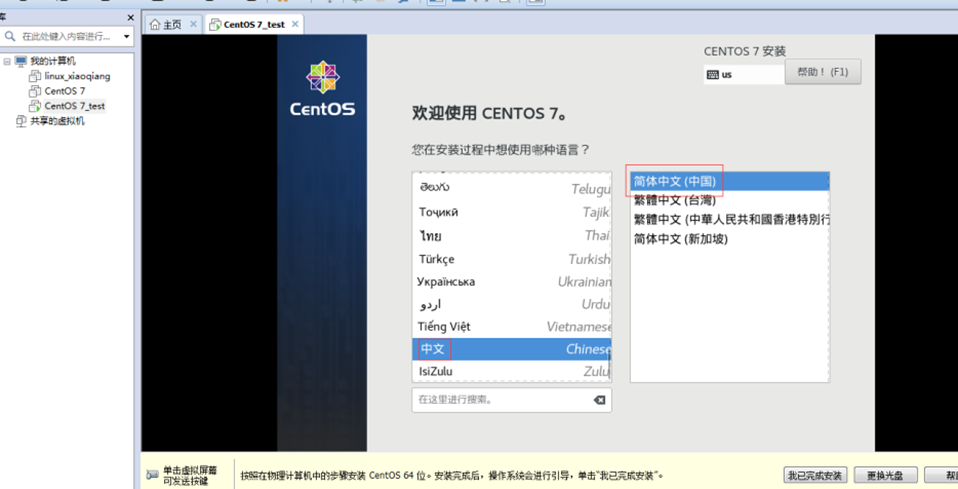Open 共享的虚拟机 in the library
The height and width of the screenshot is (489, 958).
click(57, 121)
